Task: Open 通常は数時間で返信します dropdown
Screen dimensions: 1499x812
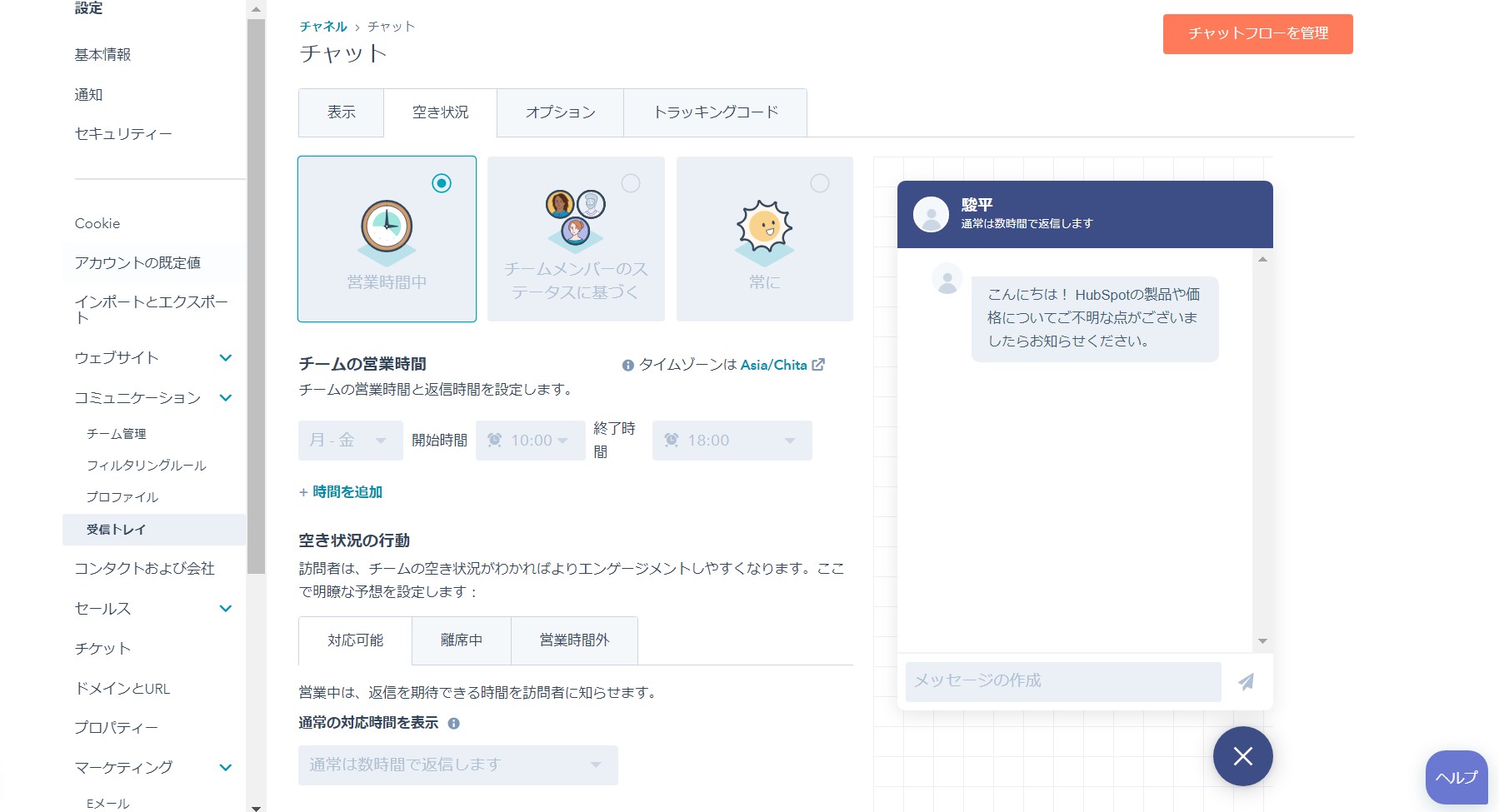Action: point(458,765)
